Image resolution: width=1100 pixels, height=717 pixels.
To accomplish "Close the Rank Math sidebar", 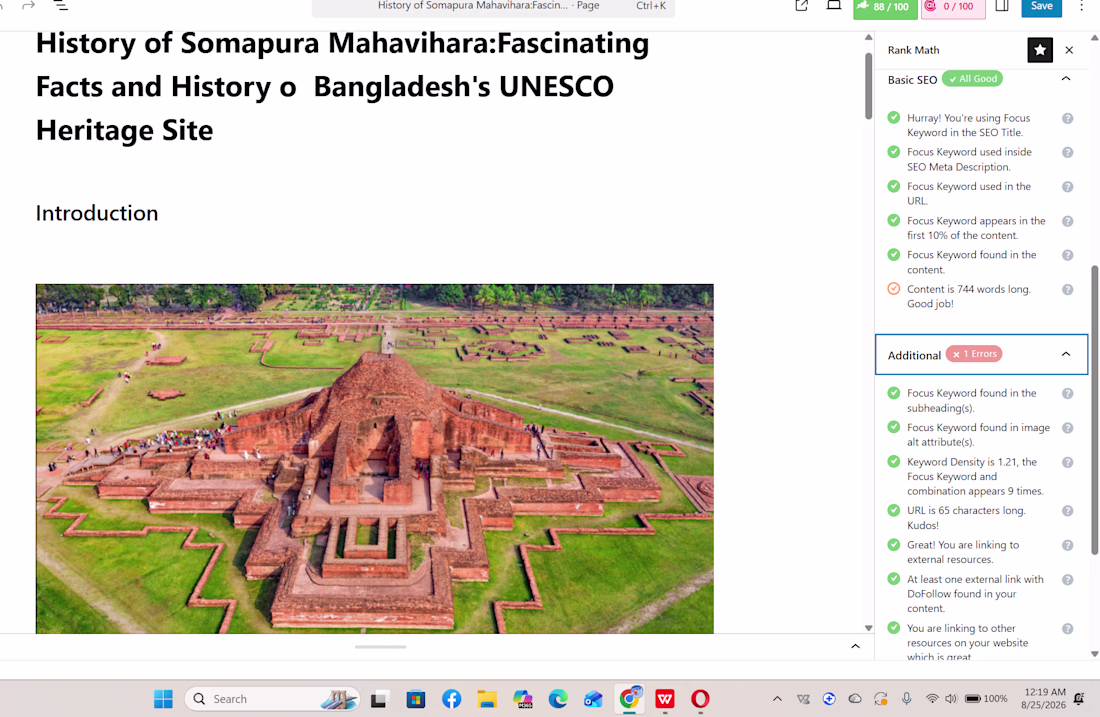I will 1069,50.
